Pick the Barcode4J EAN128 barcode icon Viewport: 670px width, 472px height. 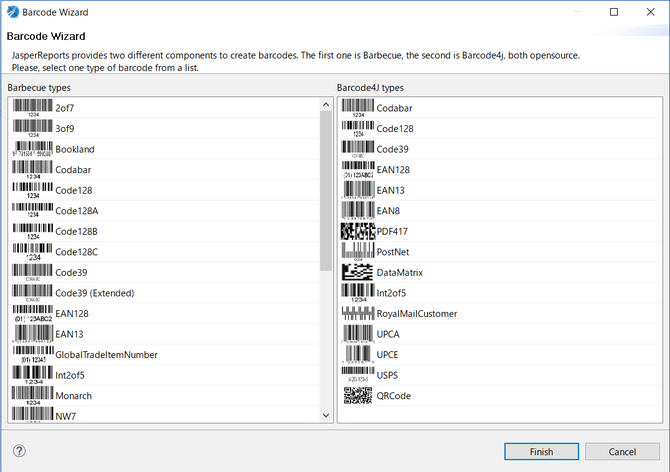pos(358,169)
